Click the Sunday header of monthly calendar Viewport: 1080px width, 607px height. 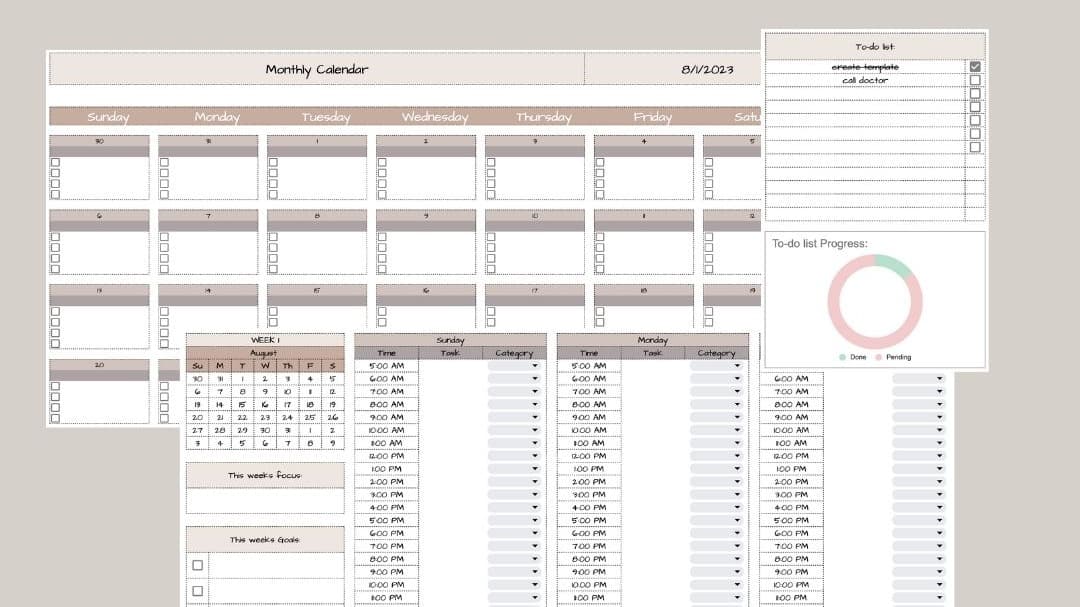click(108, 116)
